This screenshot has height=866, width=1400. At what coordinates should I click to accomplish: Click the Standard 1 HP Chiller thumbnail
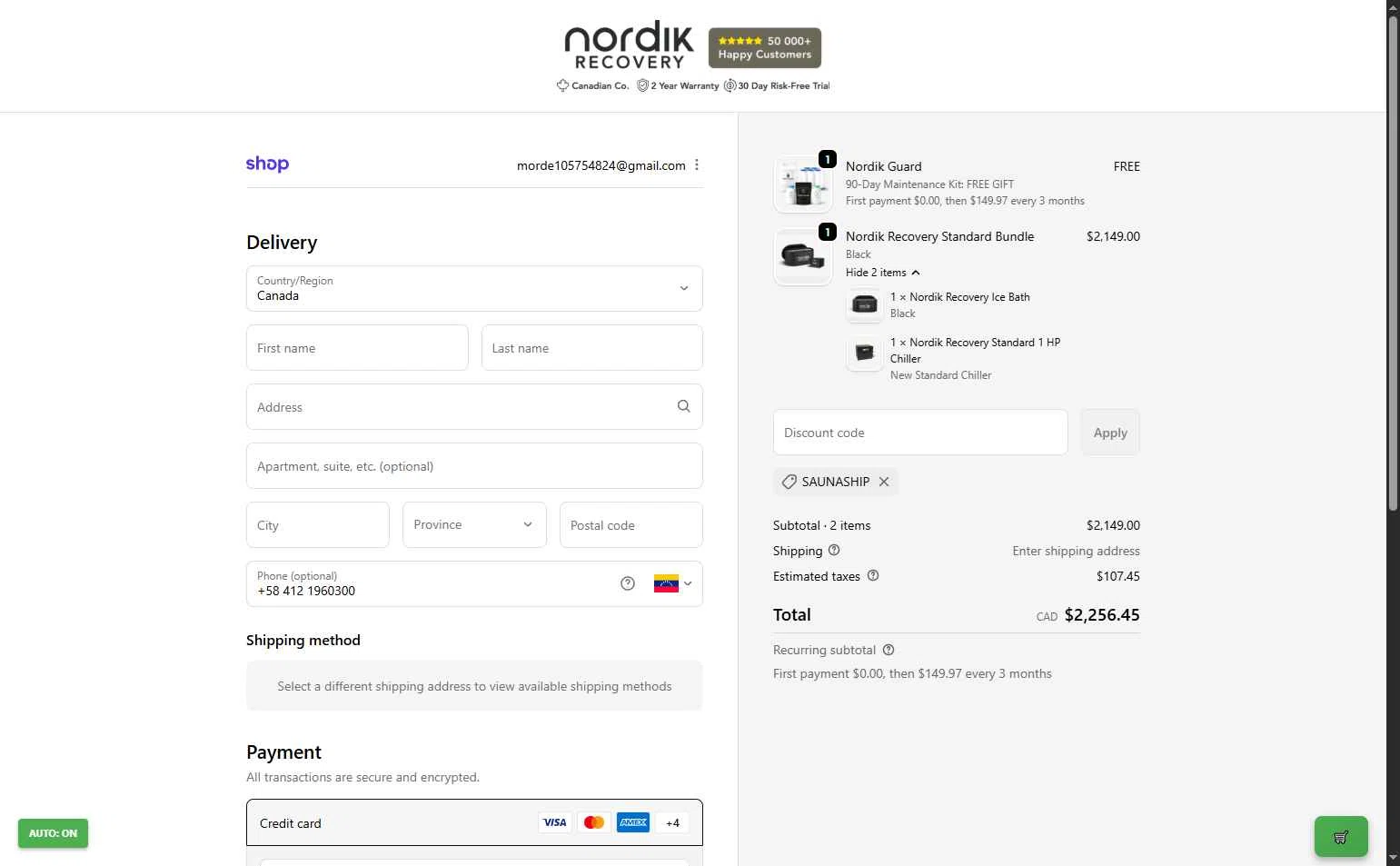pos(864,352)
